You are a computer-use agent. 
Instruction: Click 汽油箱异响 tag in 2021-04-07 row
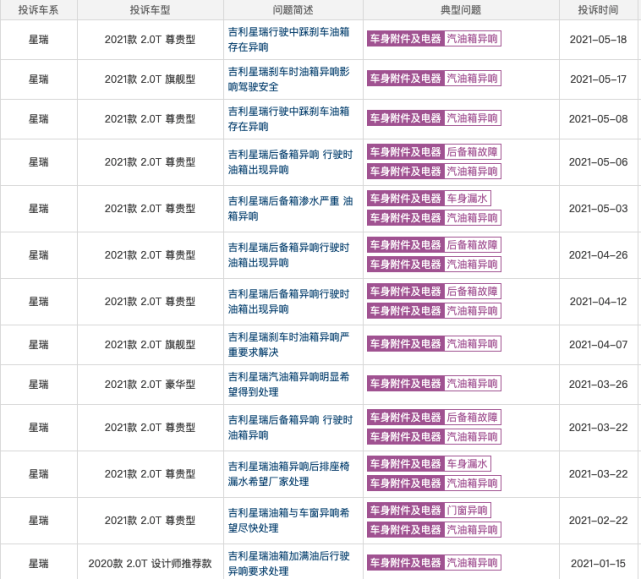pyautogui.click(x=472, y=344)
